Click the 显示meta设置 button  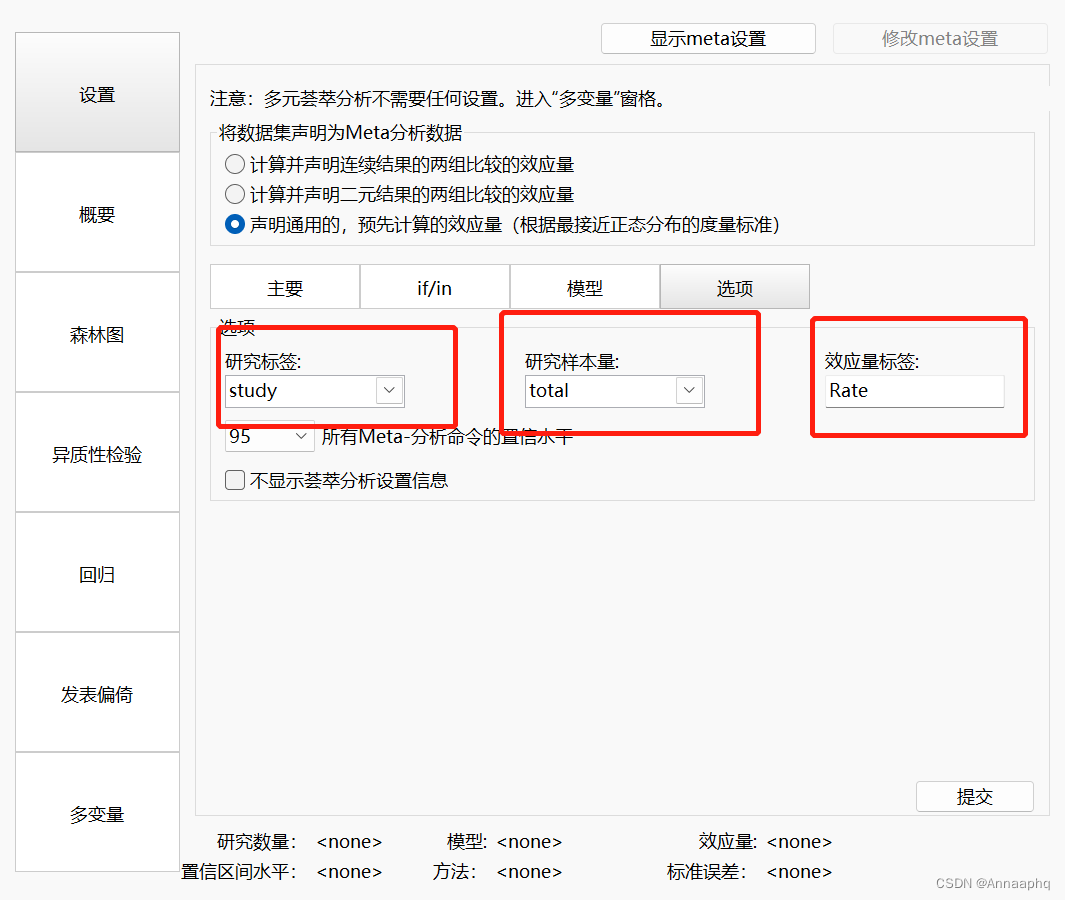[707, 38]
